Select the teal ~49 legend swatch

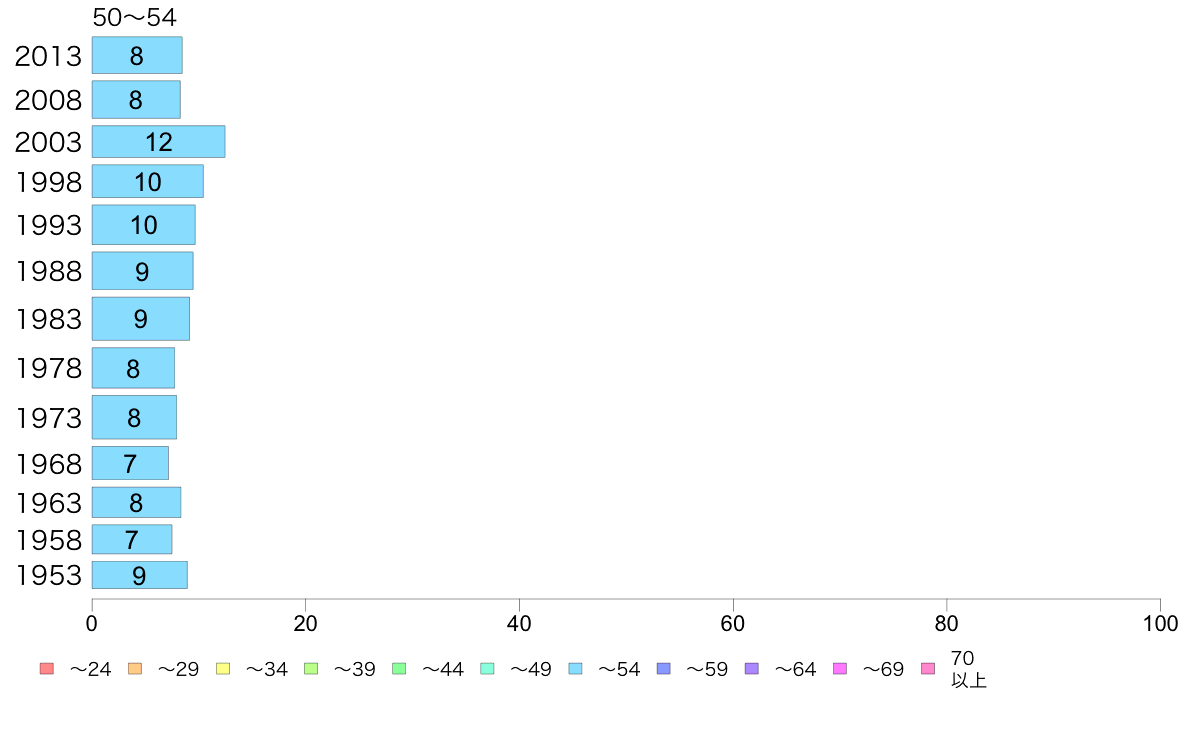487,669
